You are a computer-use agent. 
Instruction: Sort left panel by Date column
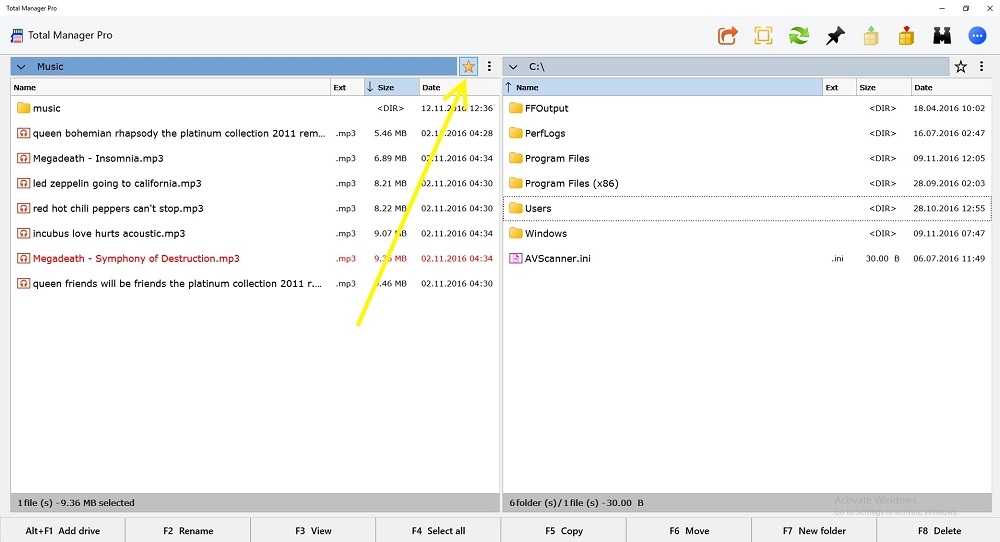pos(459,87)
